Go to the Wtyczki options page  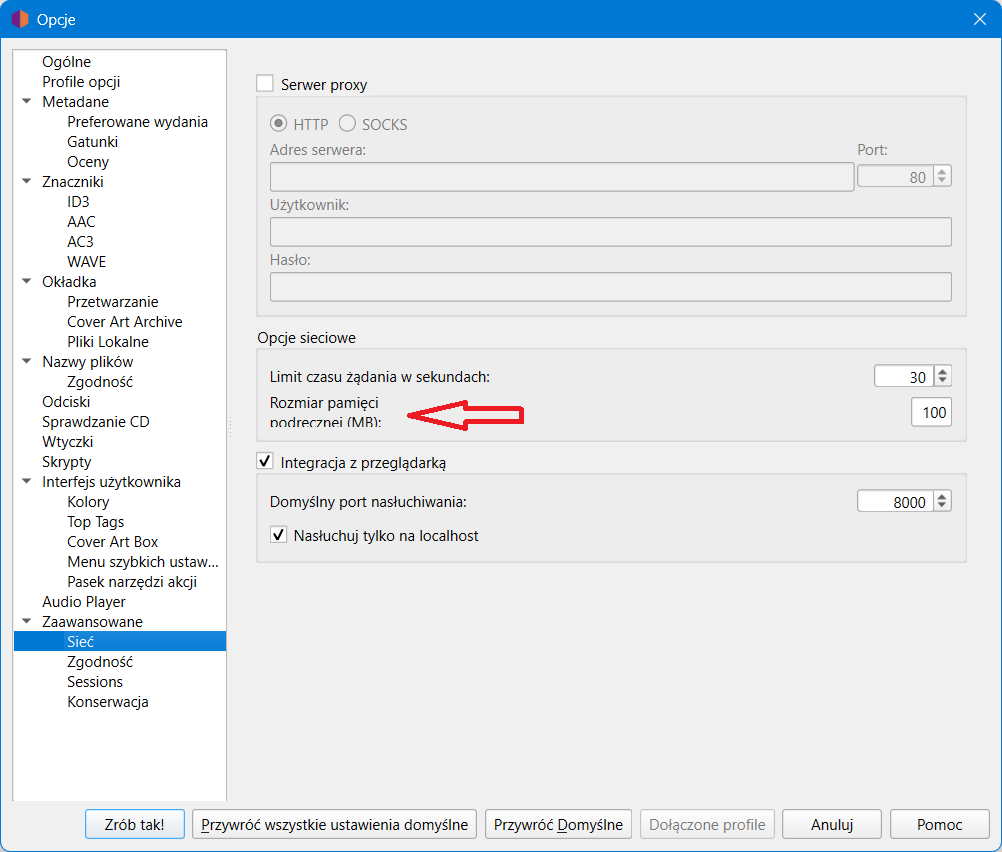click(67, 442)
